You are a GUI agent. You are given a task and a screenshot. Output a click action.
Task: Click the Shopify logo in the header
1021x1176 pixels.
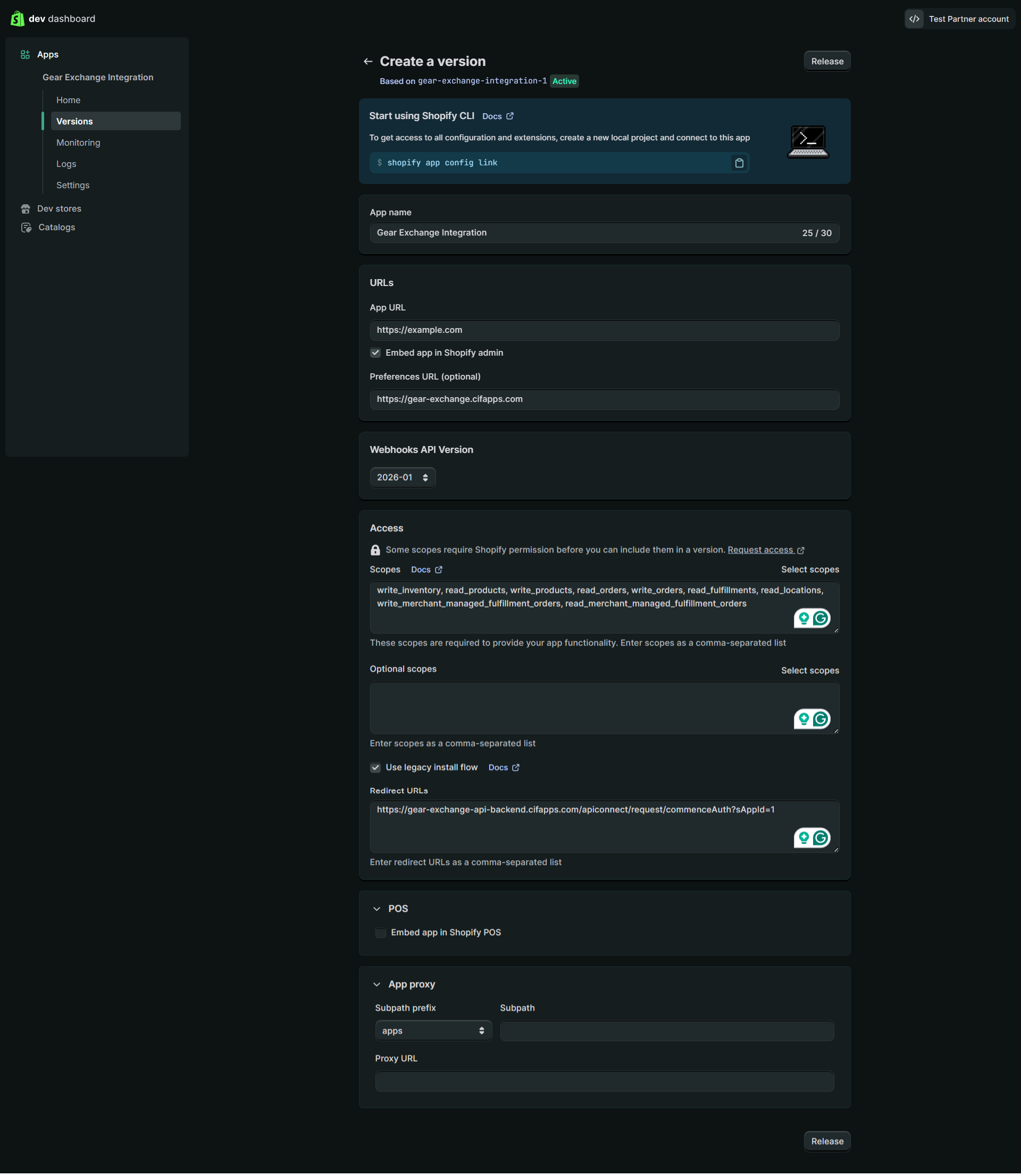[x=18, y=19]
